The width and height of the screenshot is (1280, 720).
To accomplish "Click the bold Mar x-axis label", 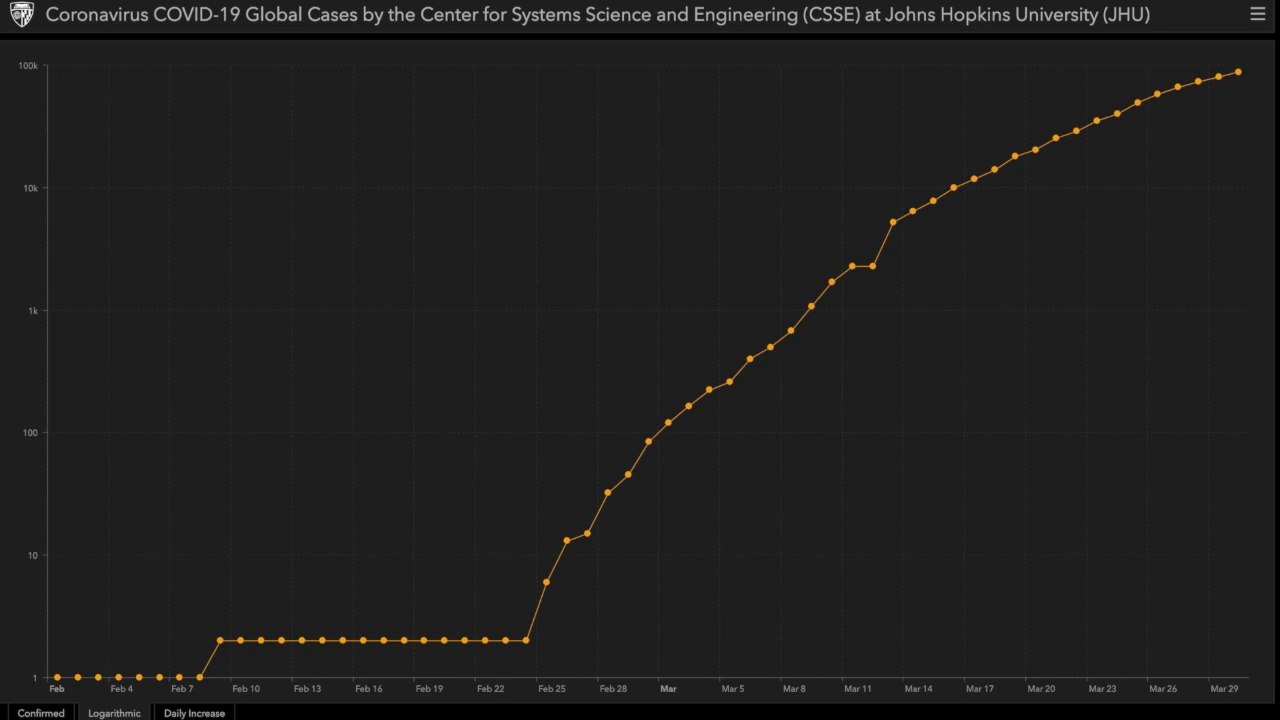I will pos(668,689).
